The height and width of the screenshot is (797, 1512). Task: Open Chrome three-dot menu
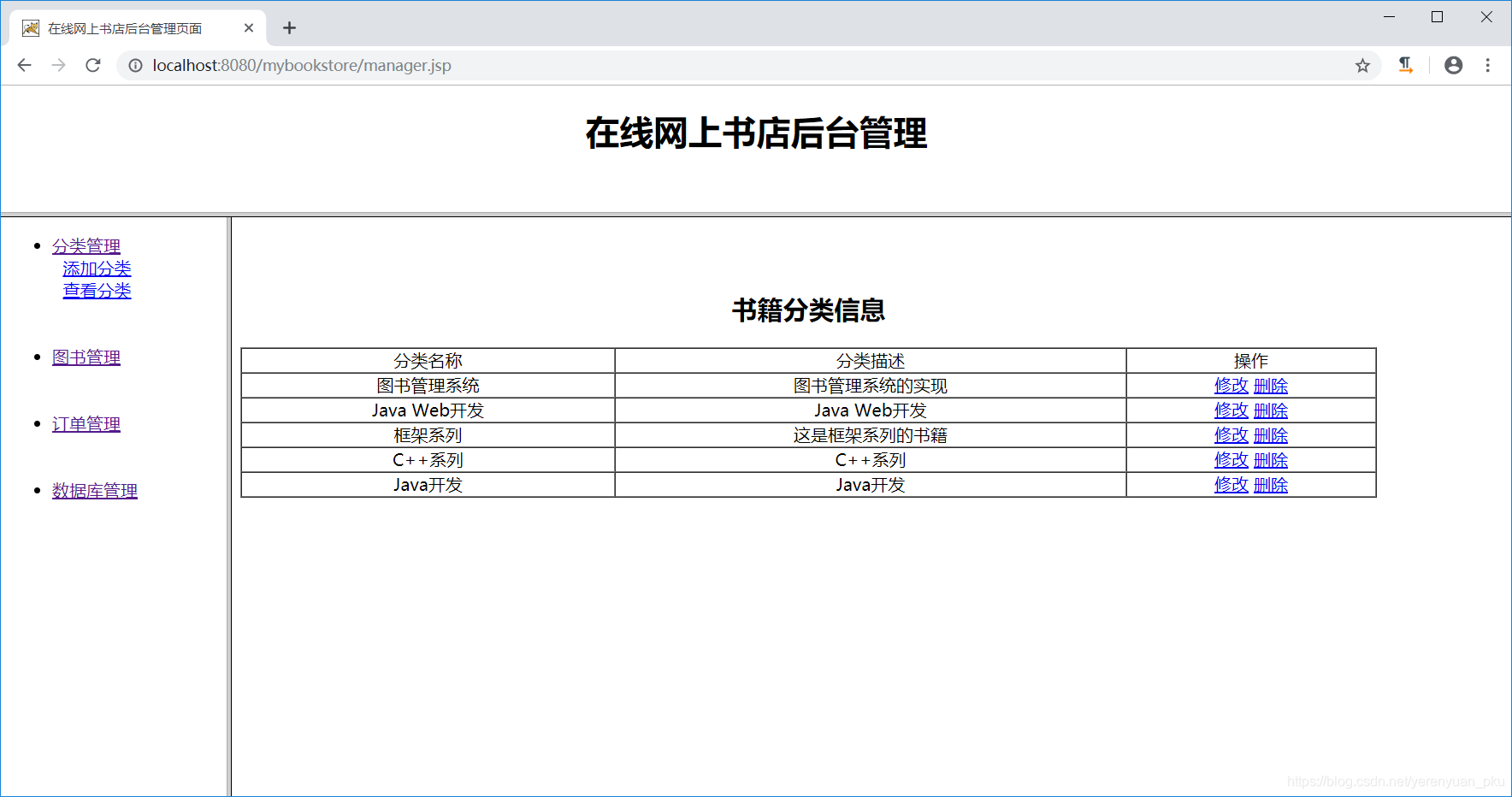pos(1488,65)
